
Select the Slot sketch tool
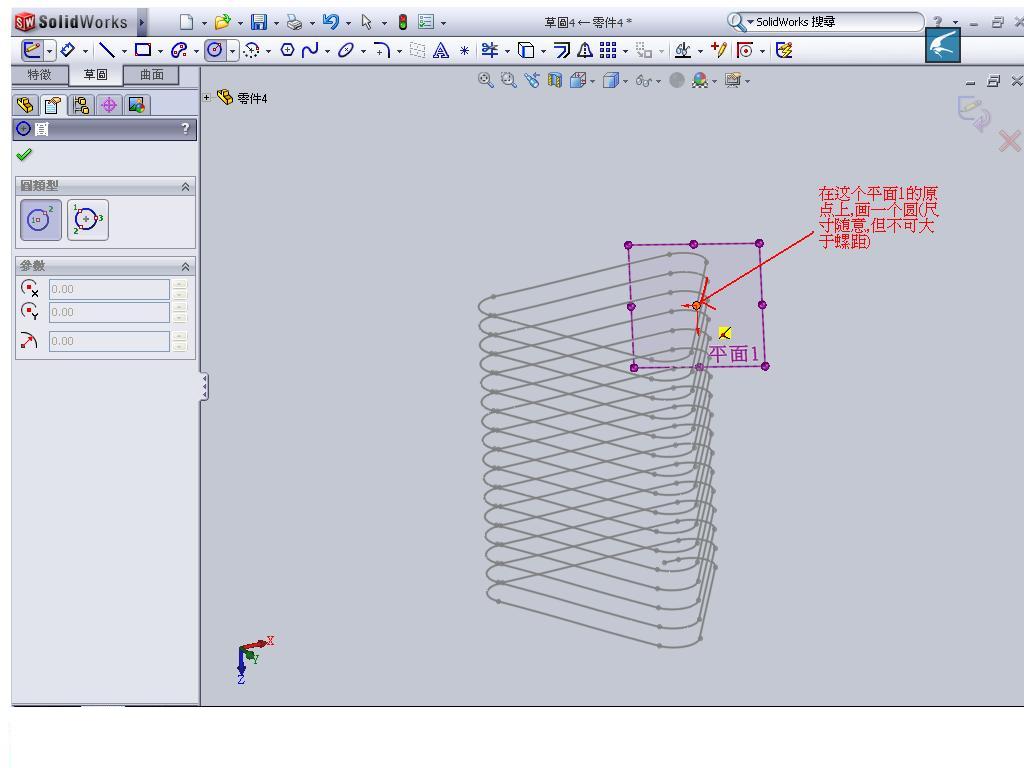click(x=178, y=50)
